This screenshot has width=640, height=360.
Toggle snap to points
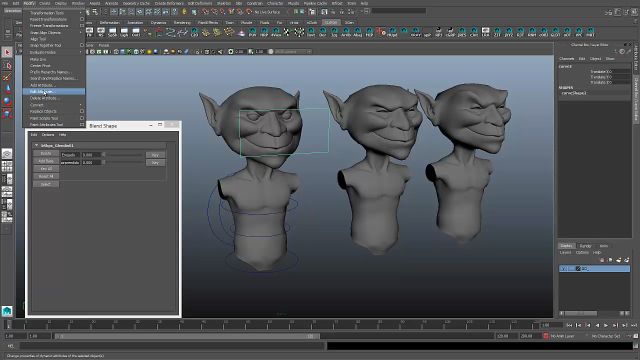[x=223, y=12]
